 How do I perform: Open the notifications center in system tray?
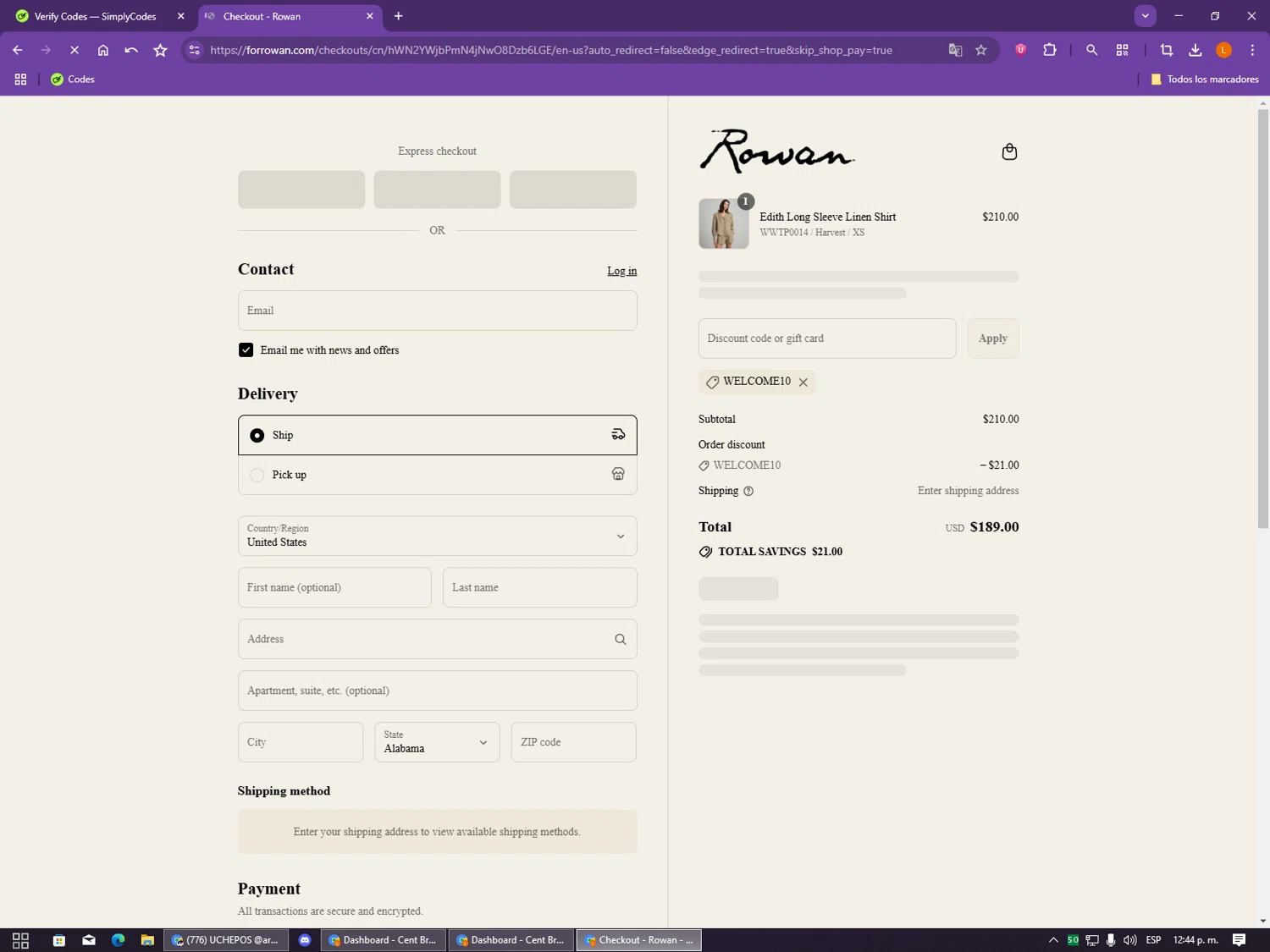(x=1239, y=940)
